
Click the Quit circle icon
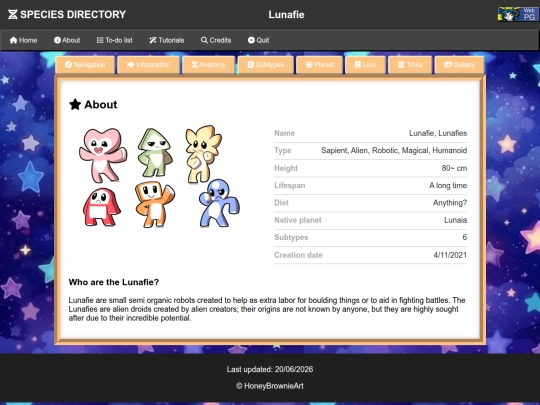(x=251, y=40)
